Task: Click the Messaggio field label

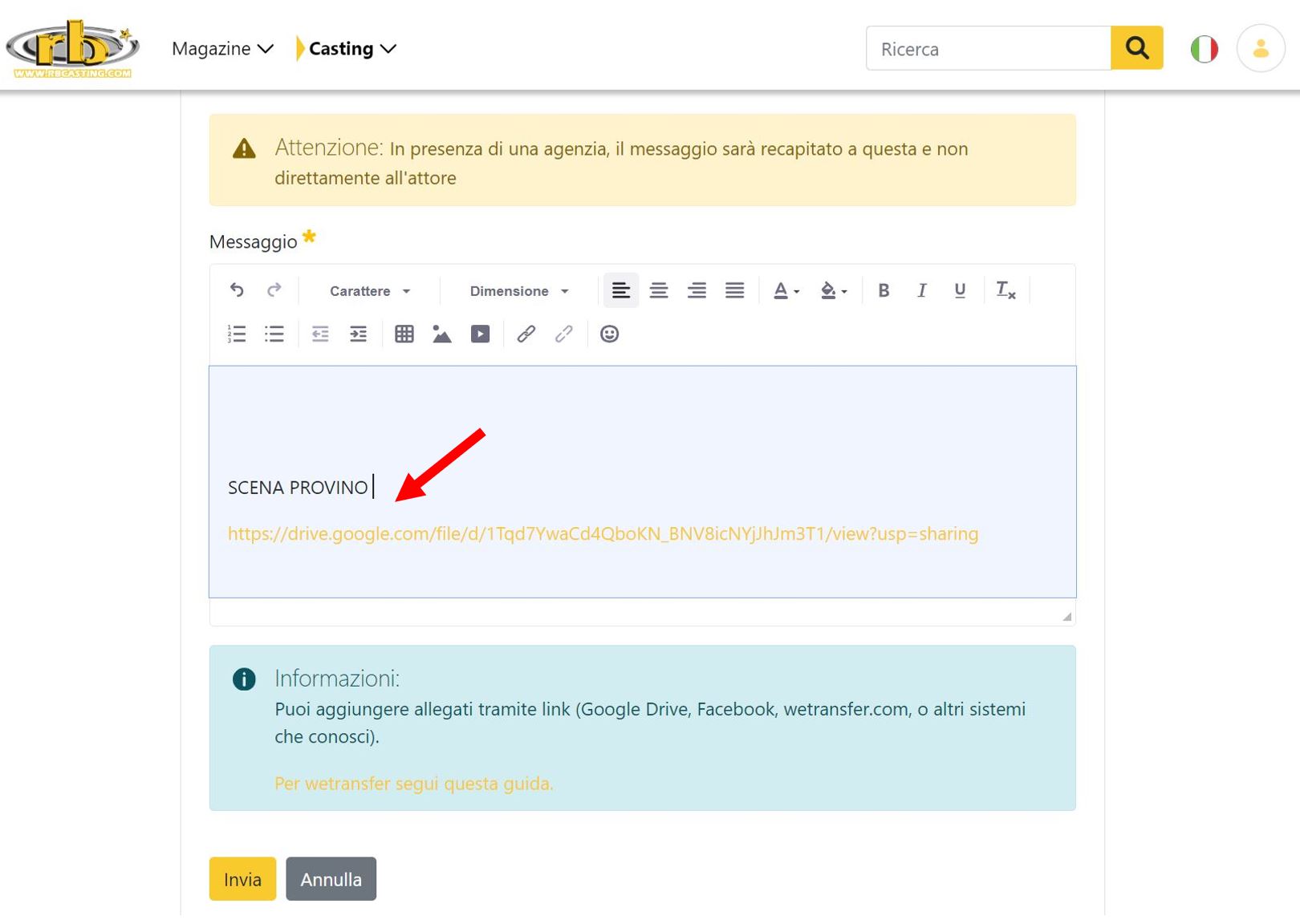Action: [x=254, y=242]
